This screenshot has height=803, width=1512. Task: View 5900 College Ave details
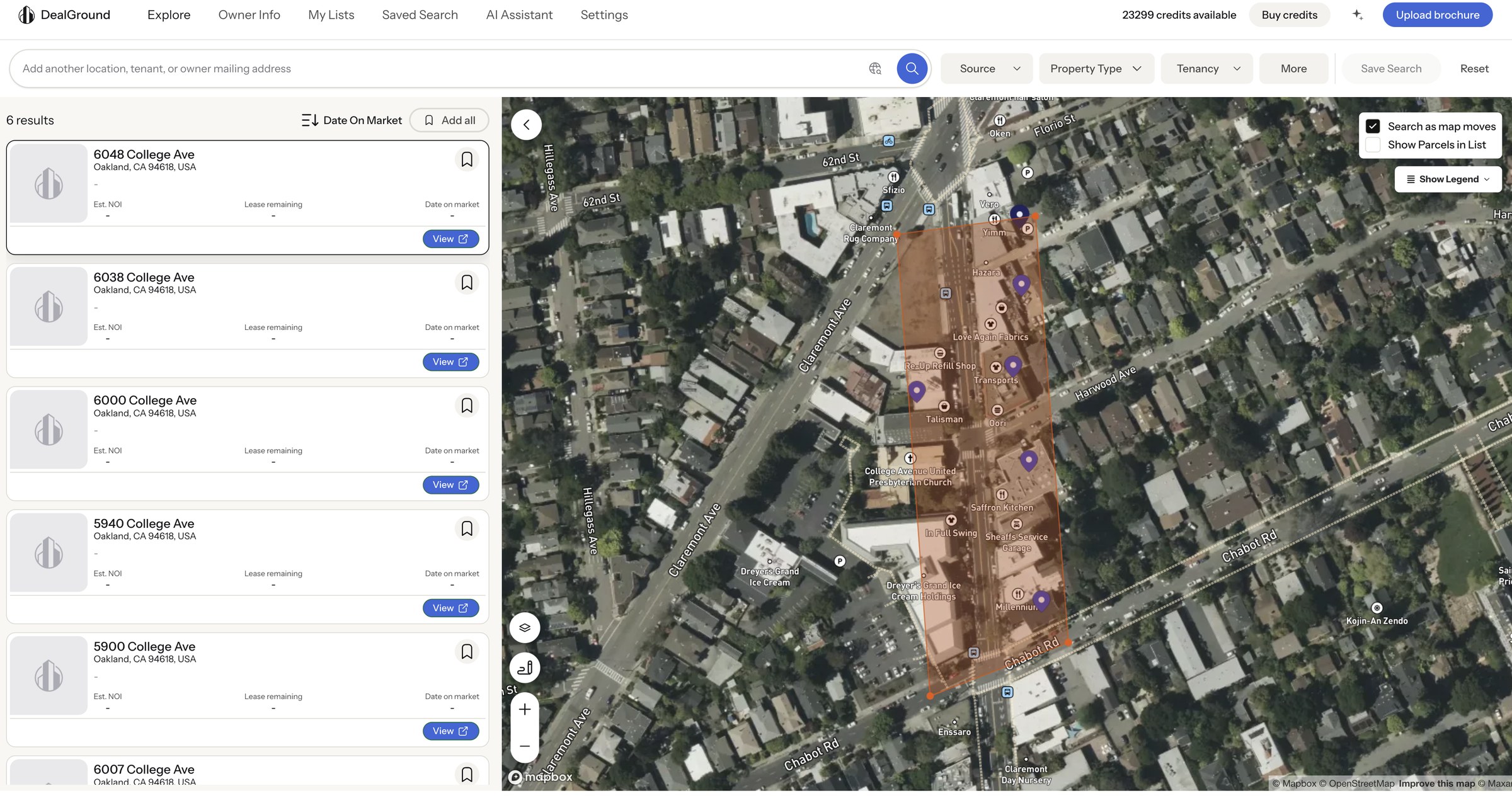[x=450, y=731]
